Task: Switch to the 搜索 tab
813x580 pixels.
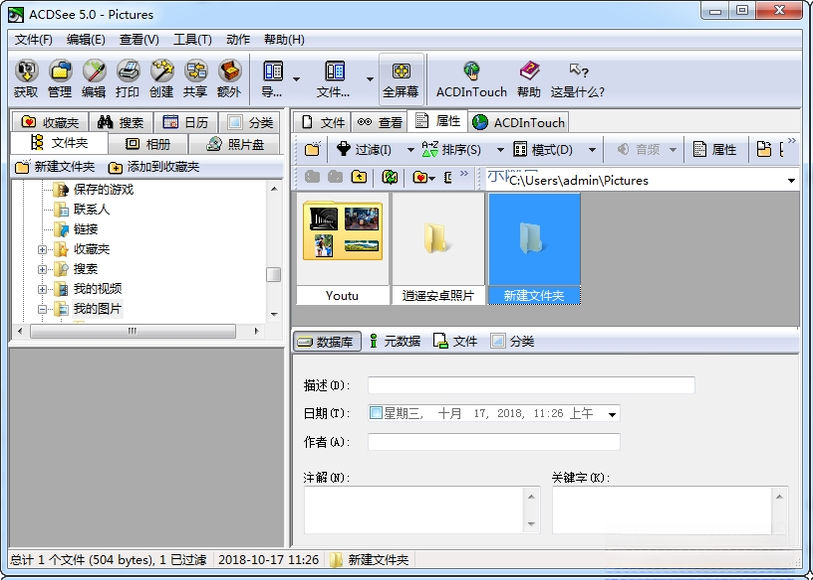Action: (x=121, y=122)
